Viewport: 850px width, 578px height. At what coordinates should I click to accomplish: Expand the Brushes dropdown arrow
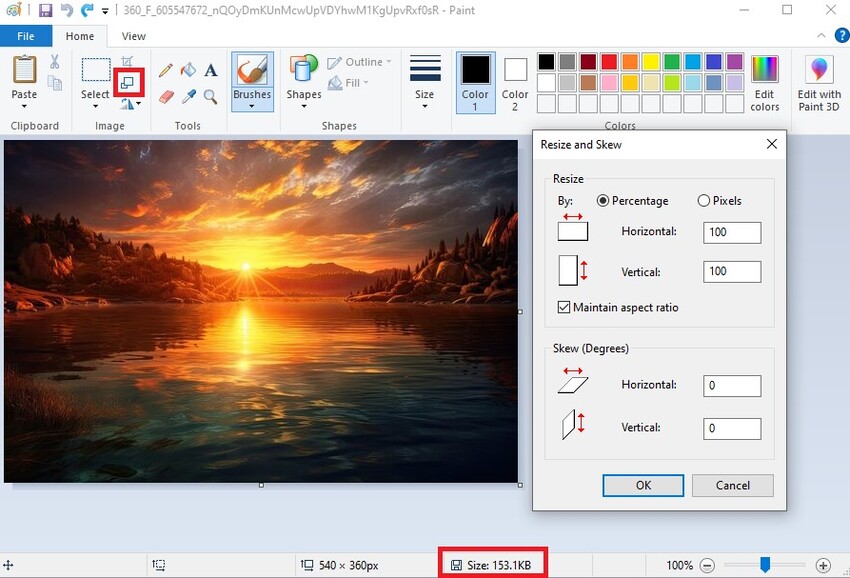pos(252,106)
